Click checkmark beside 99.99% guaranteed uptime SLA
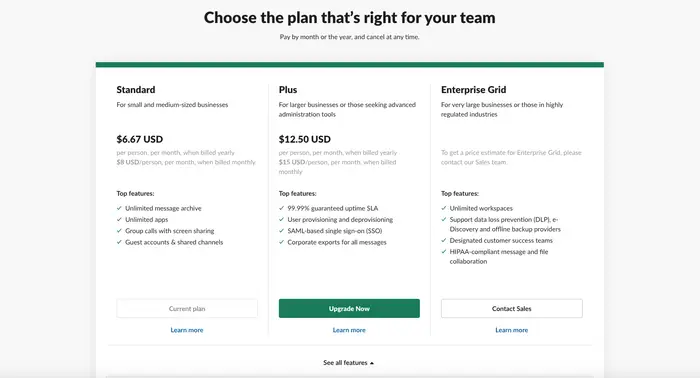Image resolution: width=700 pixels, height=378 pixels. coord(282,208)
